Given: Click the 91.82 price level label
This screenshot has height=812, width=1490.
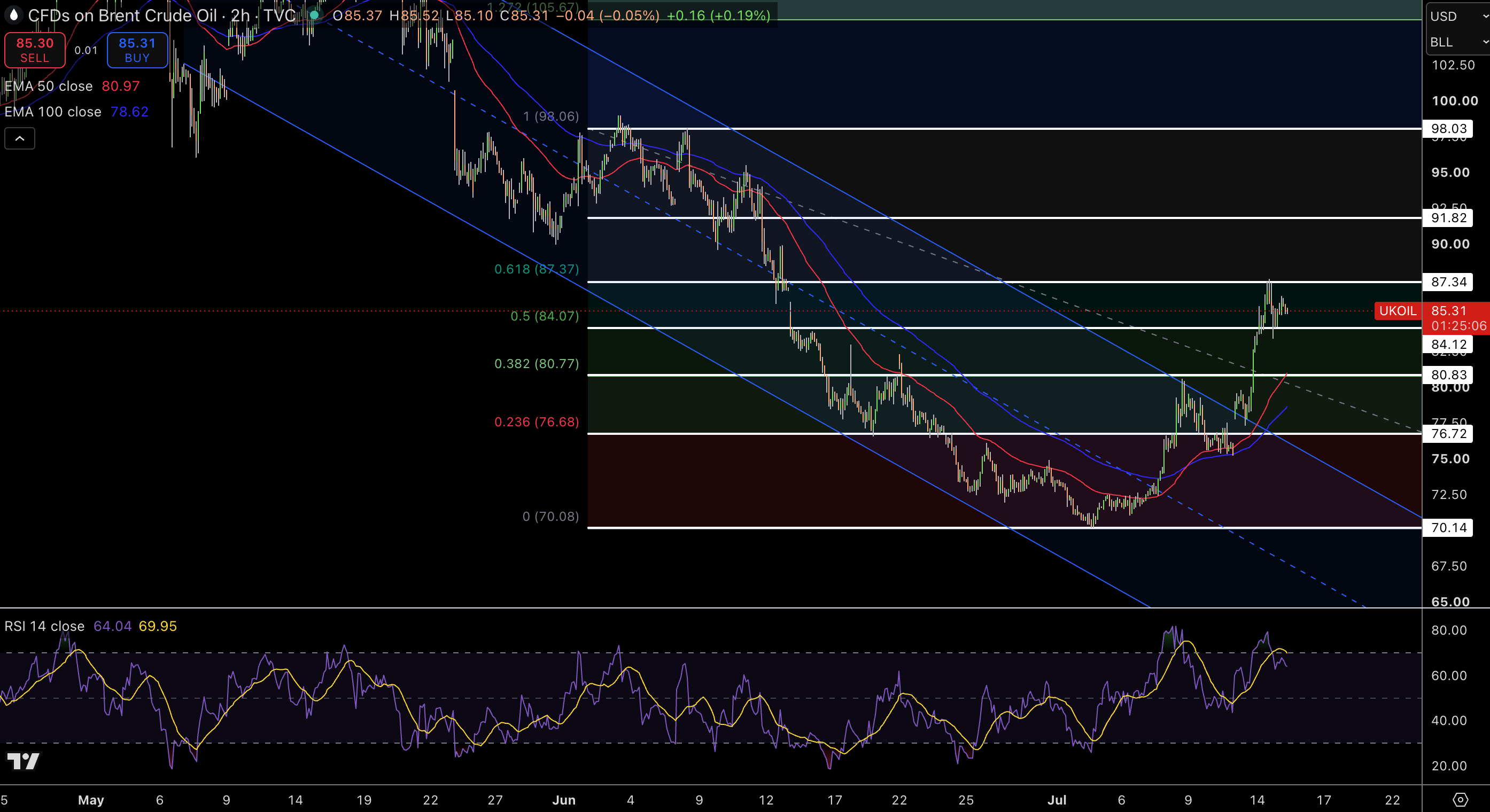Looking at the screenshot, I should point(1448,218).
